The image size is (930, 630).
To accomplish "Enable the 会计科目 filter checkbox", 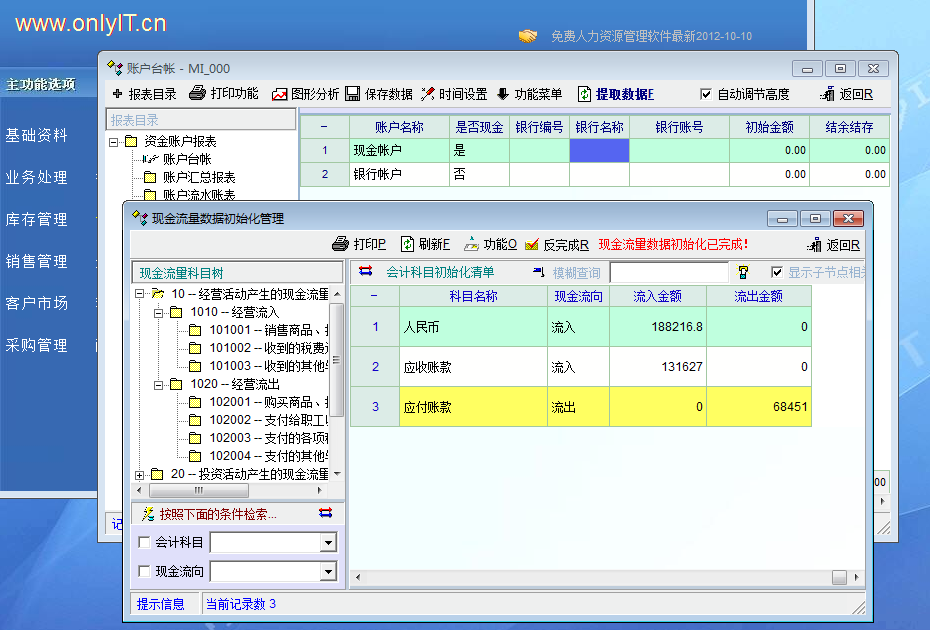I will [x=144, y=543].
